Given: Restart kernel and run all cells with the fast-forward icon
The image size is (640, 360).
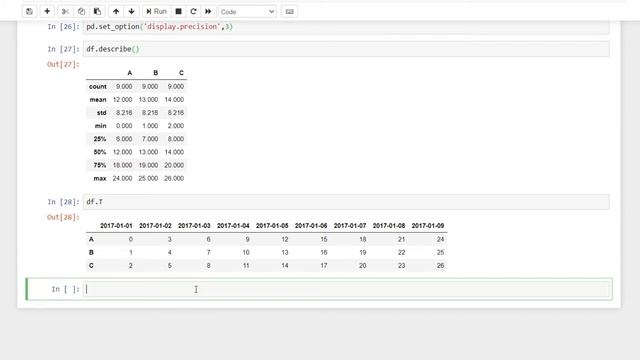Looking at the screenshot, I should pos(208,11).
